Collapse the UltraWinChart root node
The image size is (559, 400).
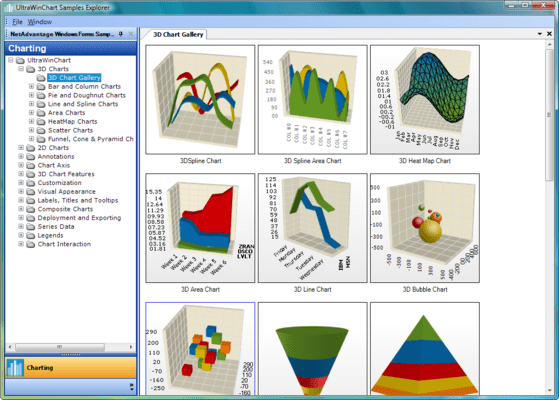(x=11, y=60)
